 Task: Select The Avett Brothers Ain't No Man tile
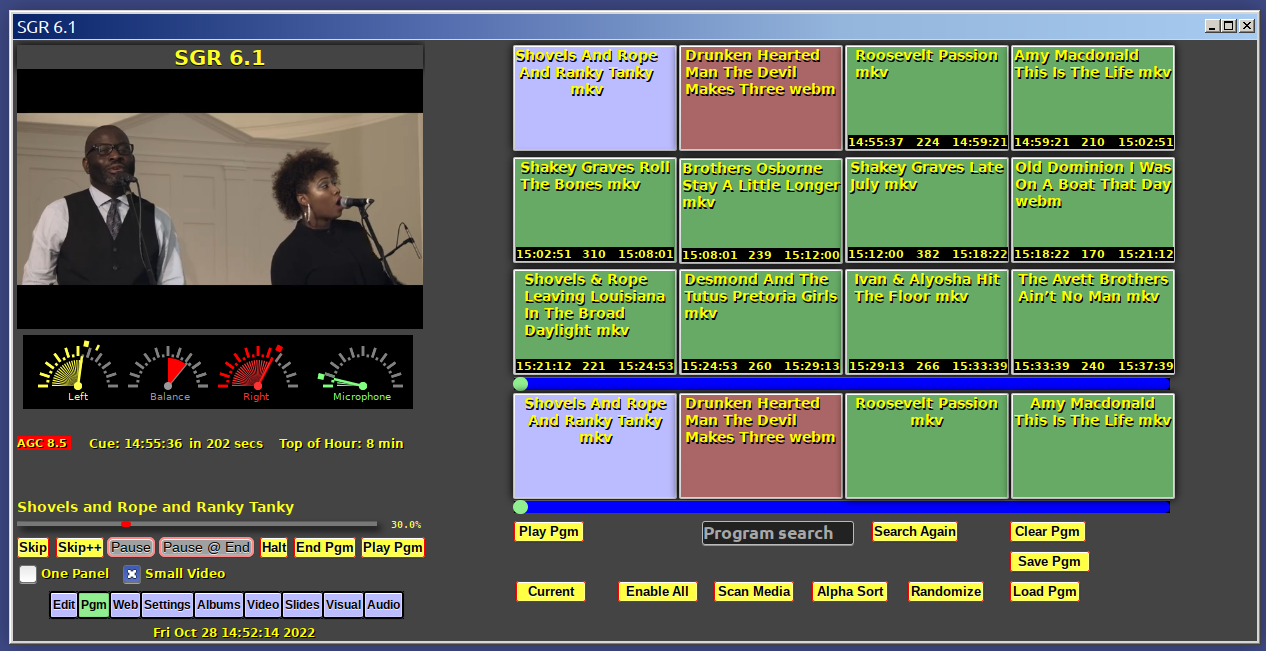pos(1093,322)
